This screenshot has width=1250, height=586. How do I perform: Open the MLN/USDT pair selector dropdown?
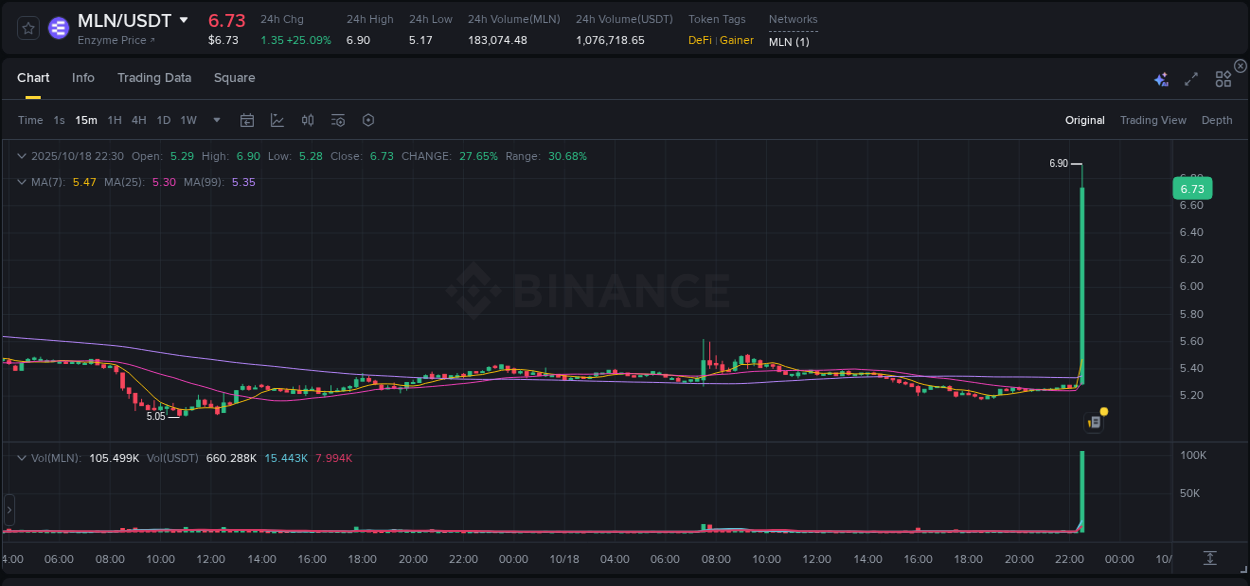point(183,19)
